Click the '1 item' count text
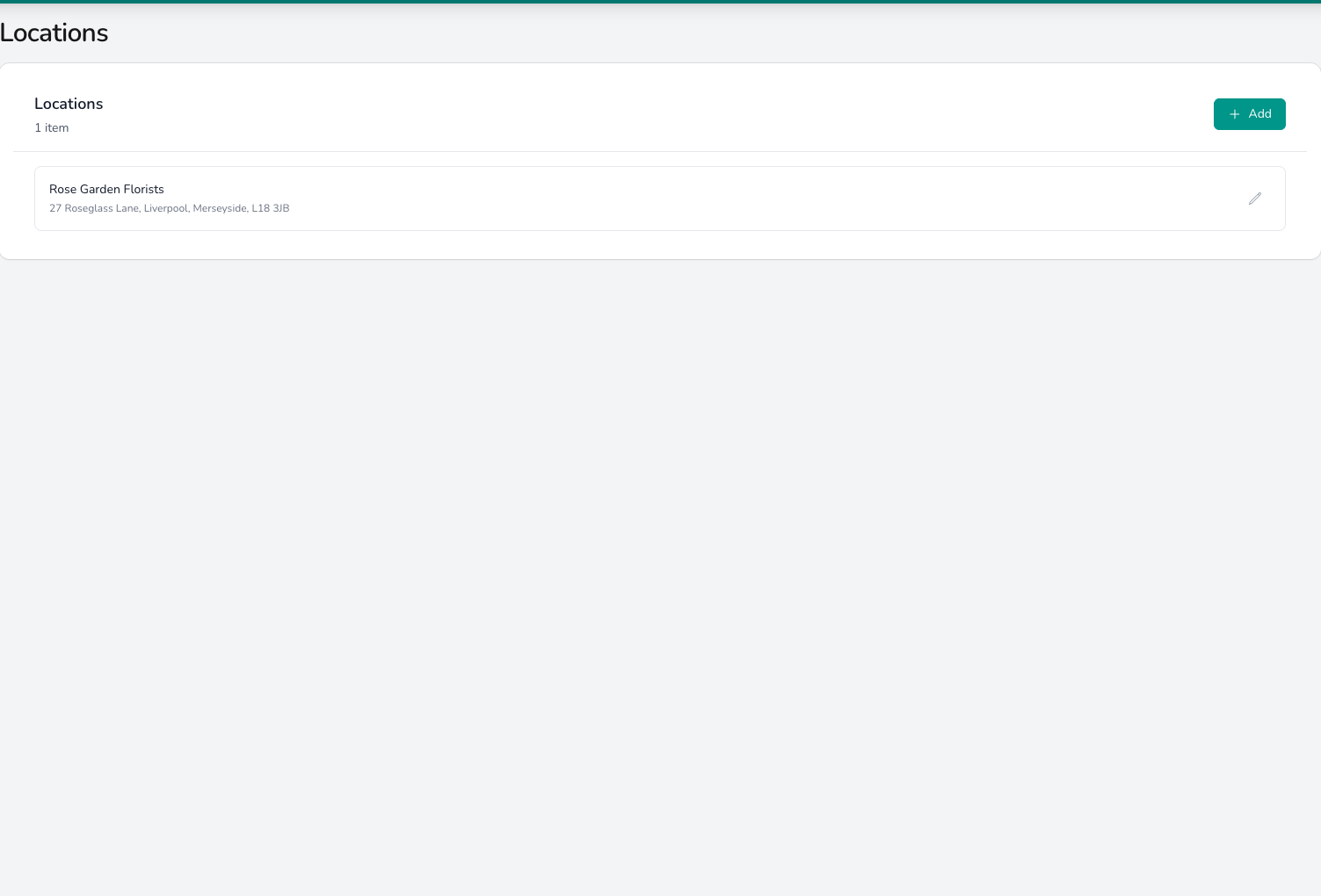1321x896 pixels. coord(51,128)
